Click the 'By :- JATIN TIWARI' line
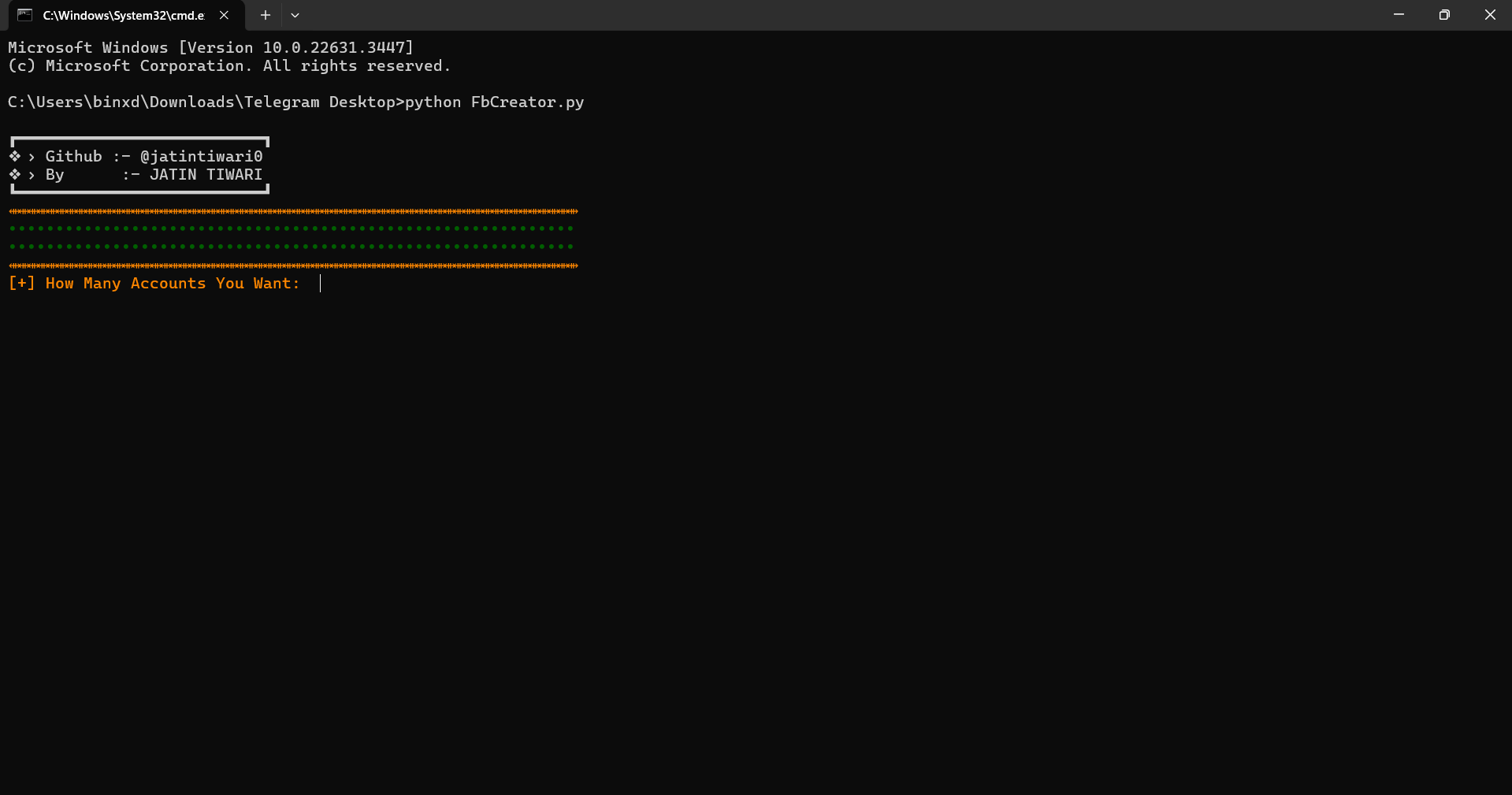The height and width of the screenshot is (795, 1512). pyautogui.click(x=136, y=174)
